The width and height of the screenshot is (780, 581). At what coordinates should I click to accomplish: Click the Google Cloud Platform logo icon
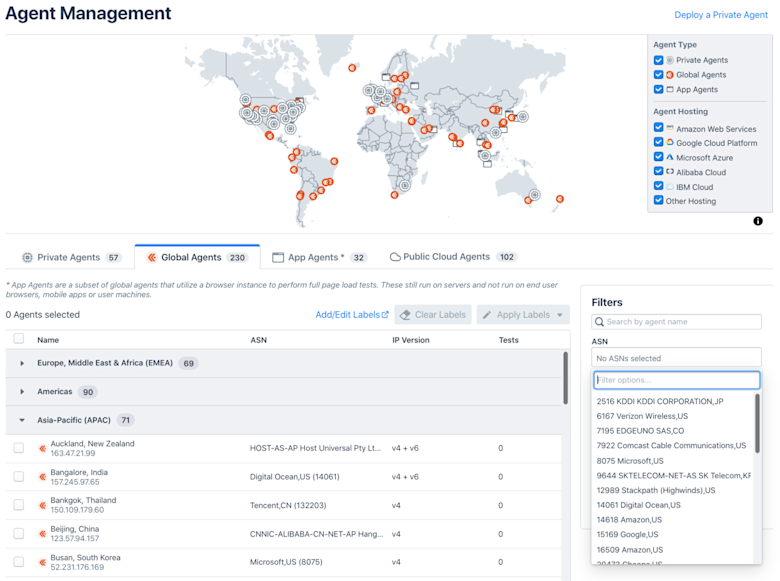coord(670,142)
